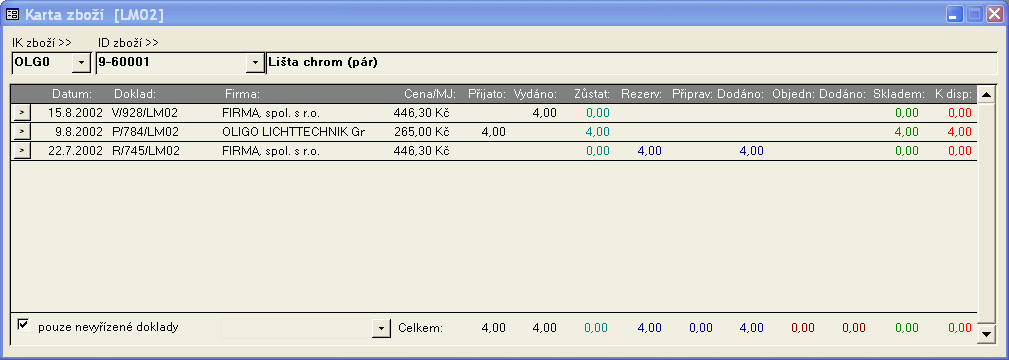This screenshot has height=360, width=1009.
Task: Minimize the Karta zboží window
Action: 955,14
